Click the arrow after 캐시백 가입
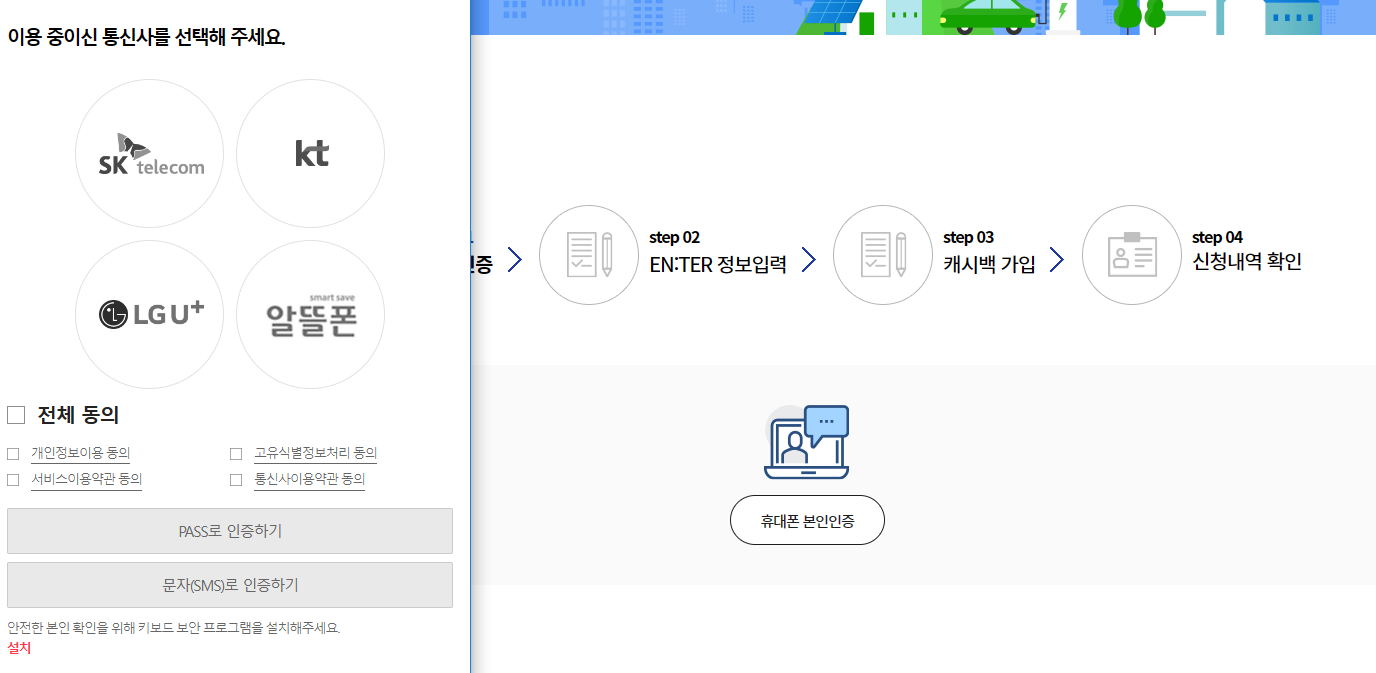This screenshot has width=1376, height=673. [x=1057, y=260]
